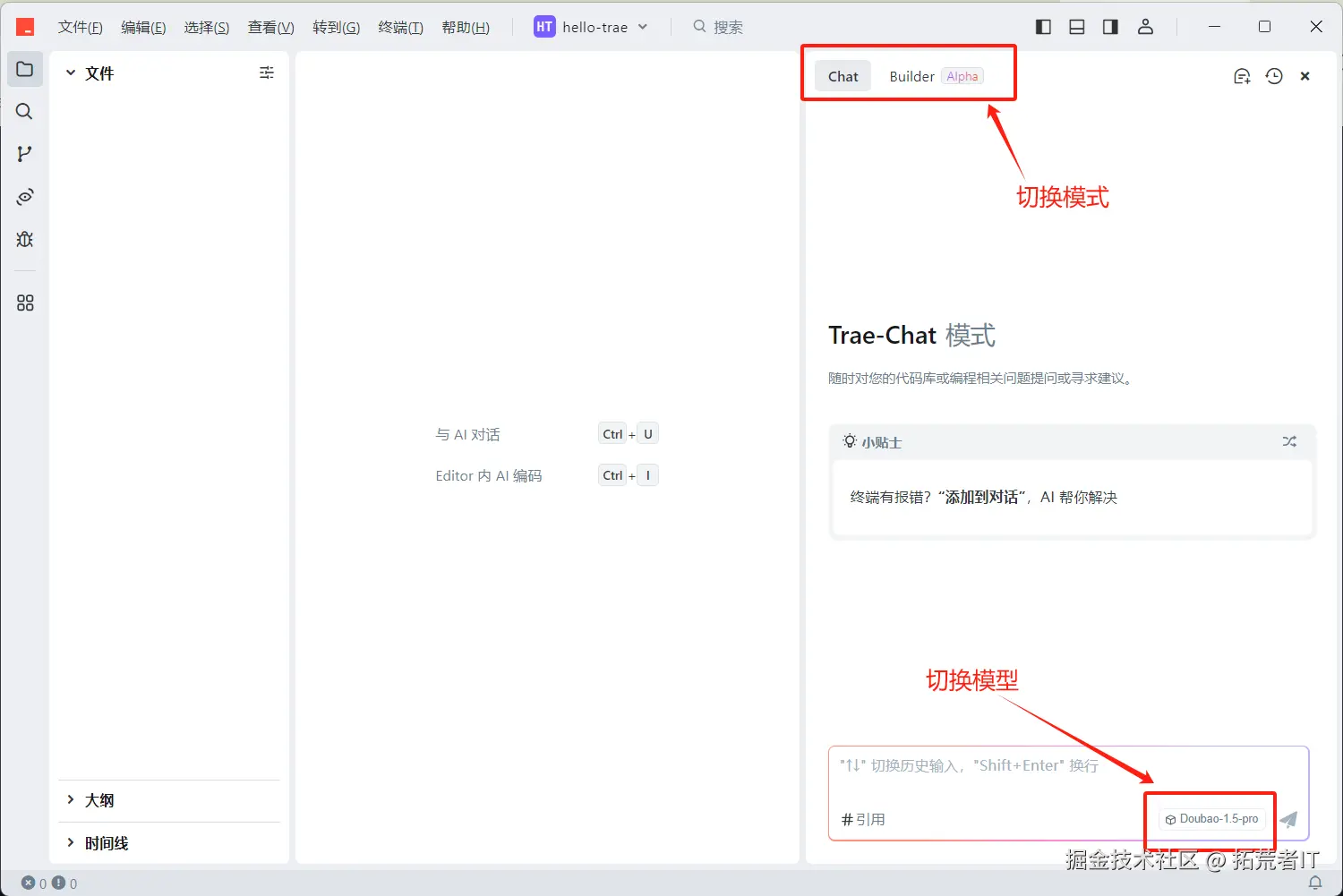Click the Trae red logo icon
Image resolution: width=1343 pixels, height=896 pixels.
point(25,27)
